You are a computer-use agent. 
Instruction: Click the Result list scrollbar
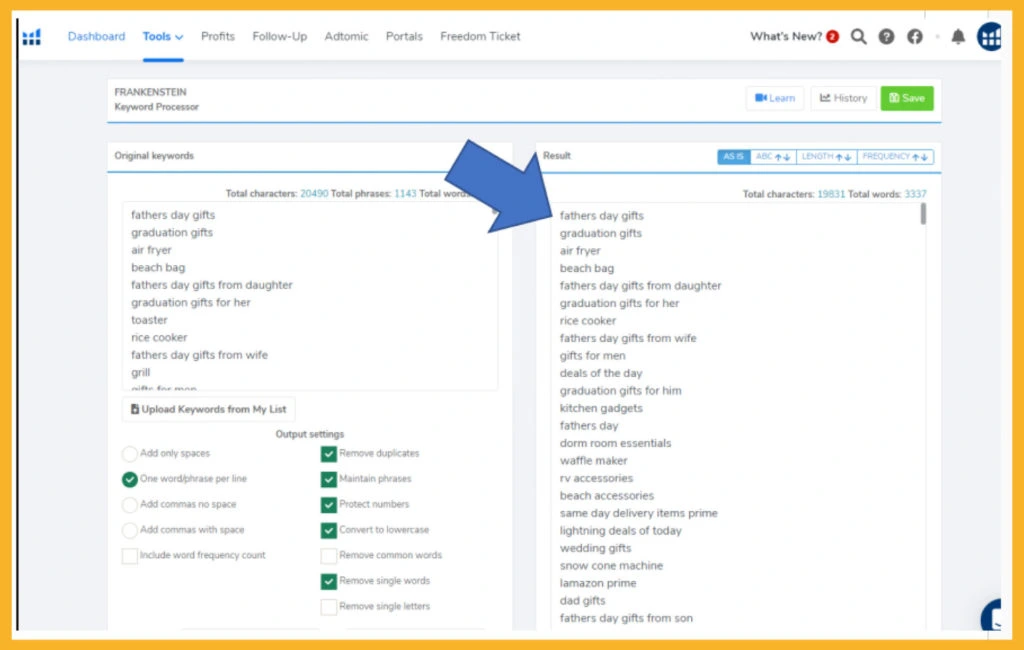click(922, 214)
